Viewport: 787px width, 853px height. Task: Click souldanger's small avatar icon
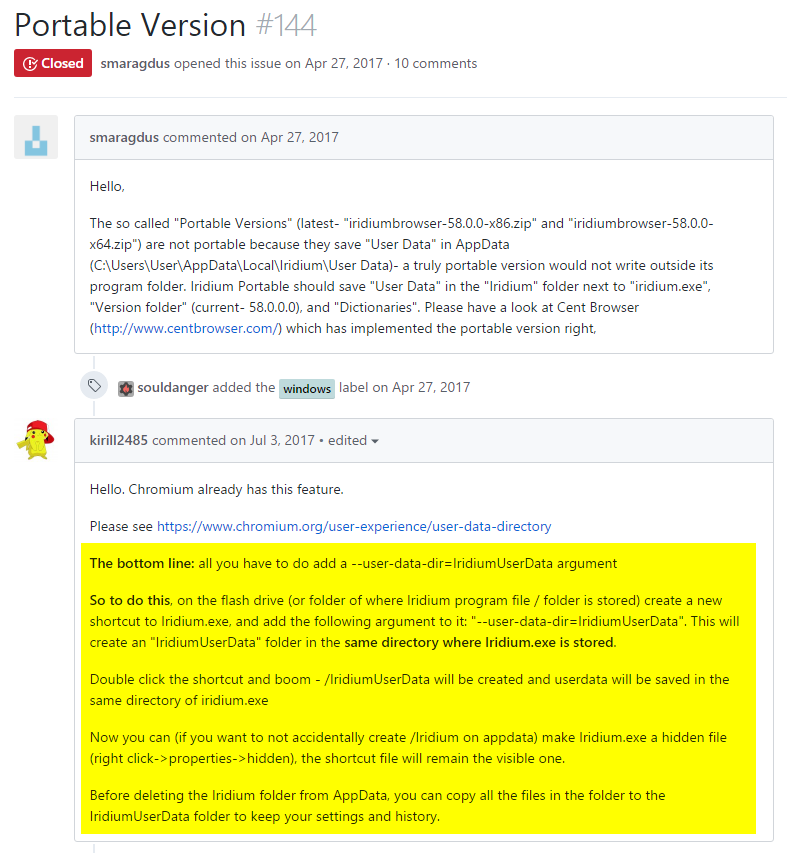point(126,388)
